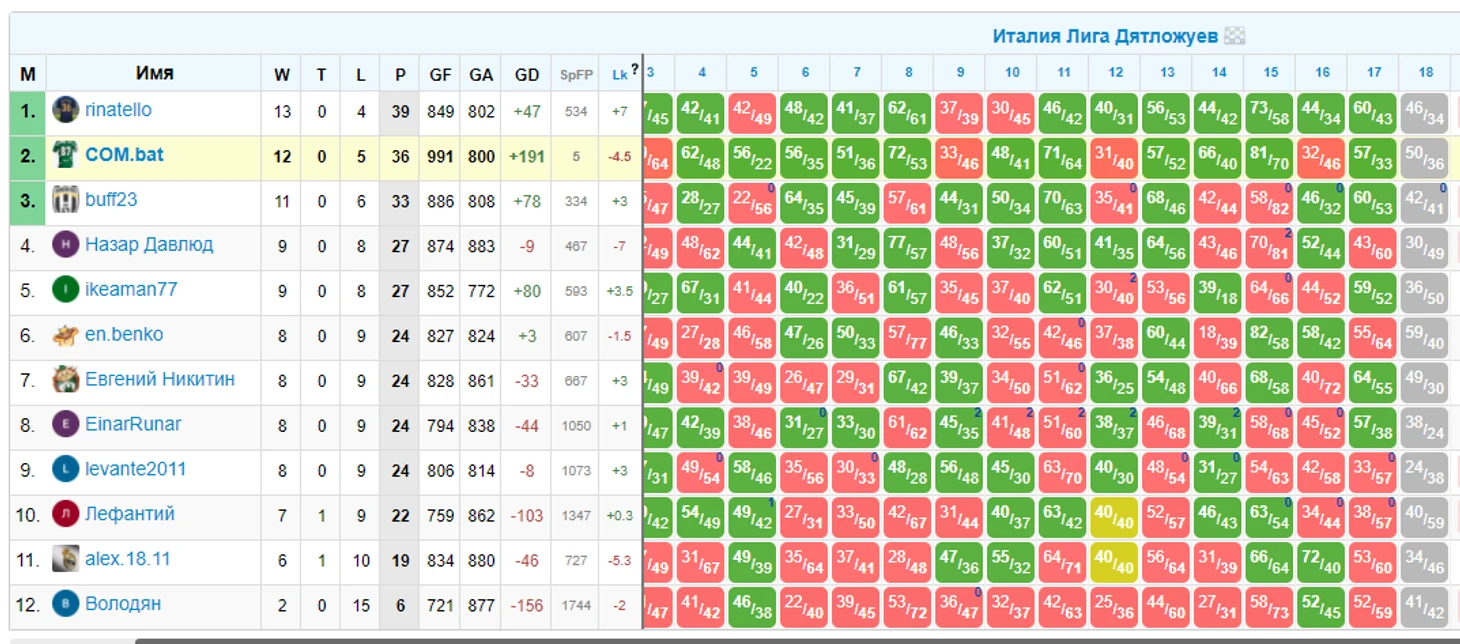Click COM.bat's green jersey avatar
The width and height of the screenshot is (1460, 644).
click(65, 155)
